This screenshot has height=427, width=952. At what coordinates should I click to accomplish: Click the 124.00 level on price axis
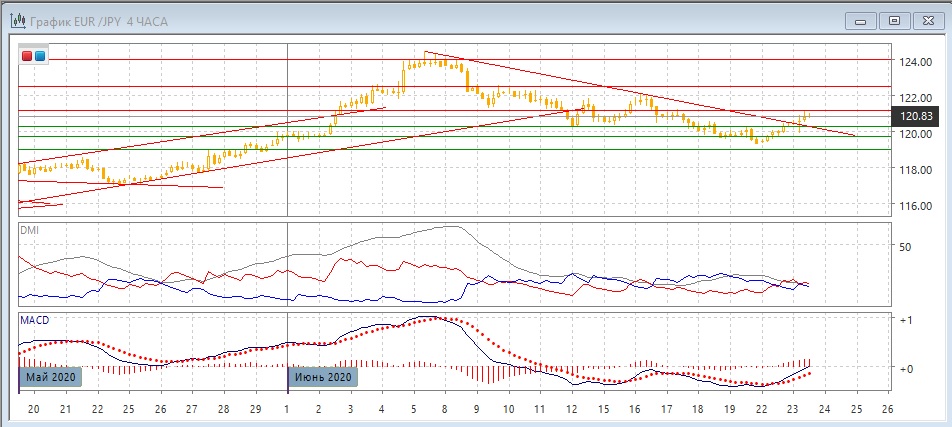pyautogui.click(x=916, y=62)
